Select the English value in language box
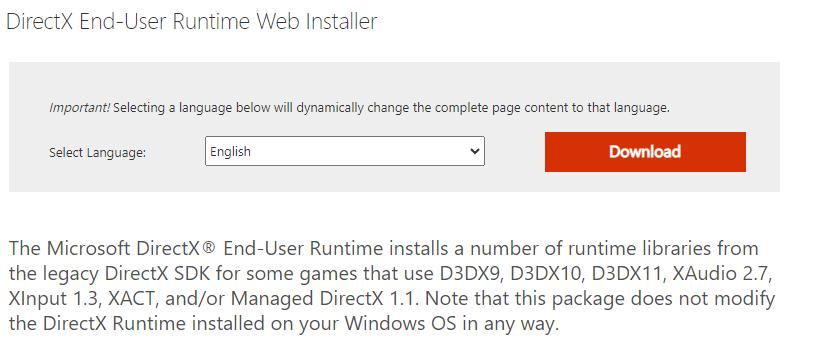The height and width of the screenshot is (361, 828). pos(230,151)
